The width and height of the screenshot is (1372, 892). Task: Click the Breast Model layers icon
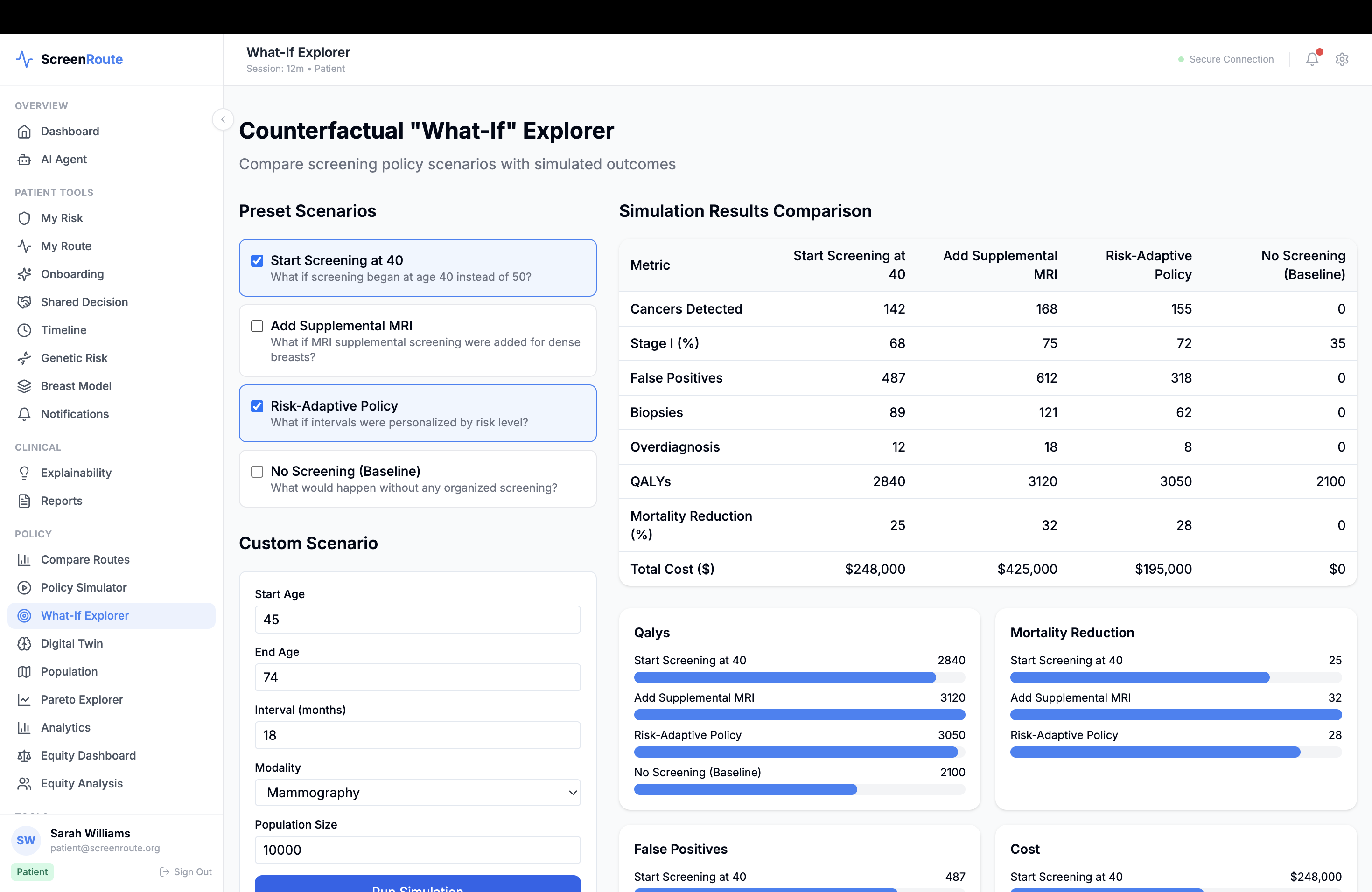[24, 386]
